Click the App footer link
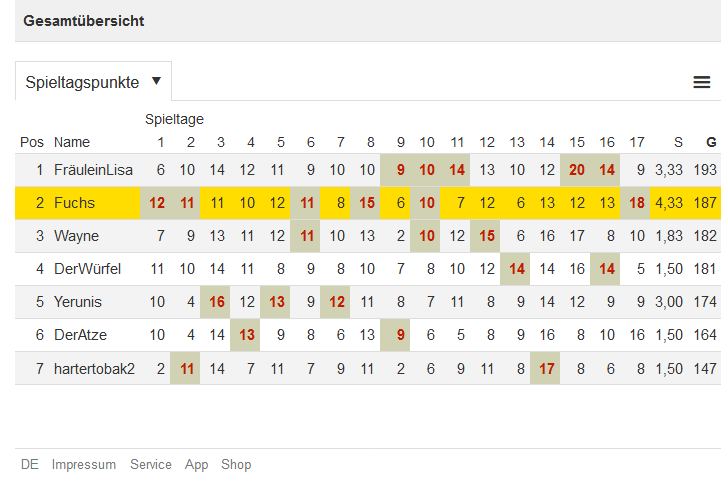This screenshot has height=489, width=721. [x=197, y=465]
